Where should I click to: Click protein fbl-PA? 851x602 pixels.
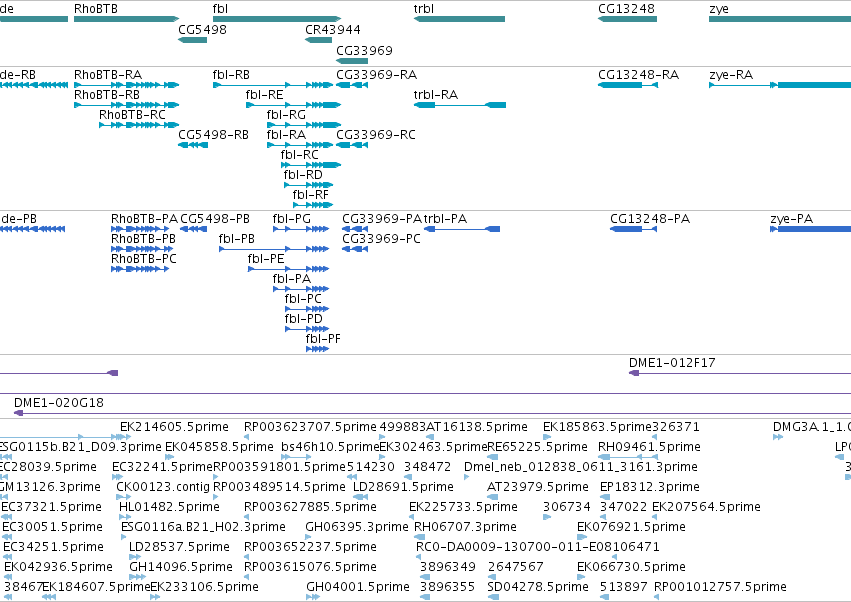[x=301, y=289]
